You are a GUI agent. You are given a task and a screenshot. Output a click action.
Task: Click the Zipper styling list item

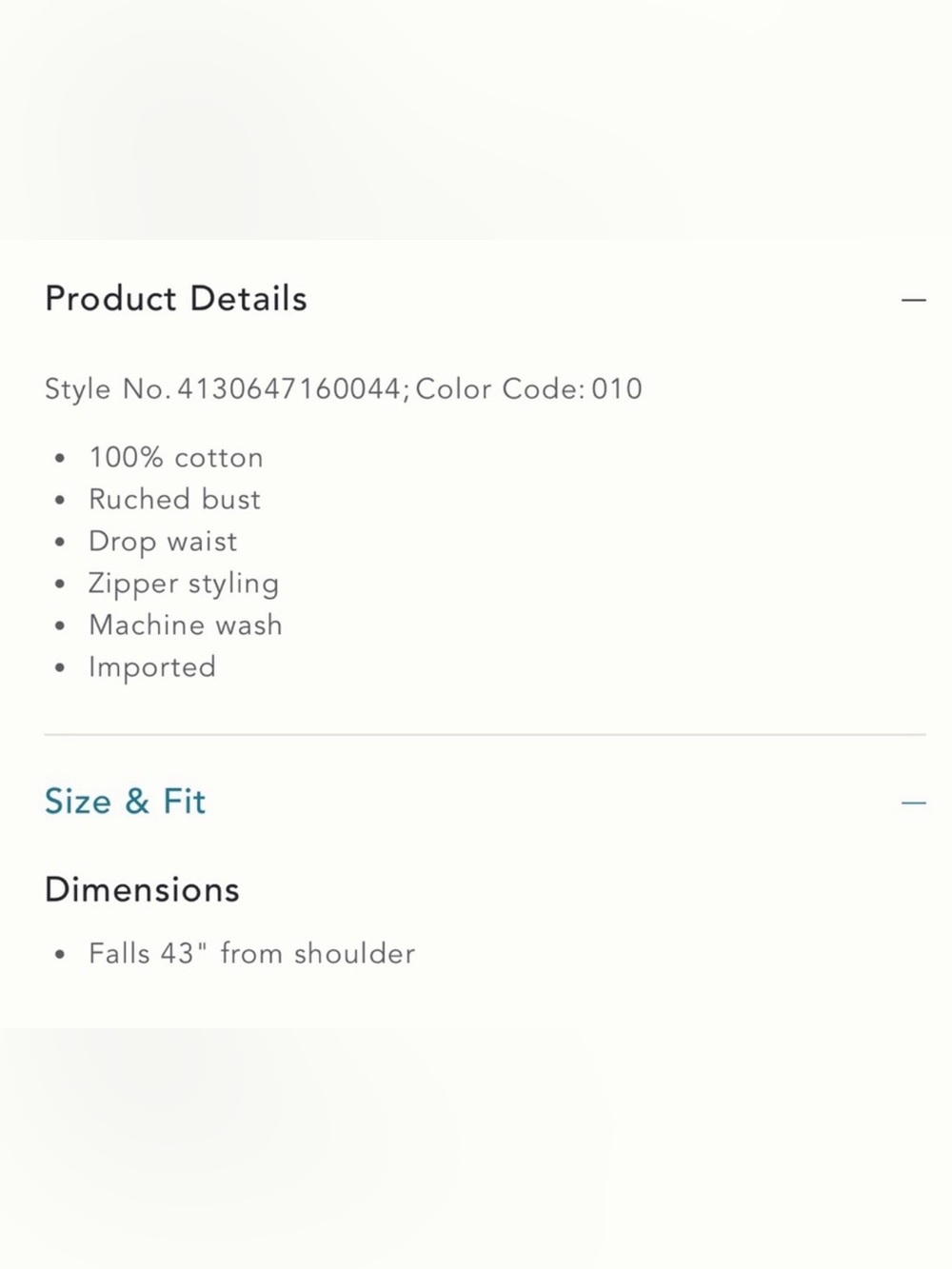(184, 584)
